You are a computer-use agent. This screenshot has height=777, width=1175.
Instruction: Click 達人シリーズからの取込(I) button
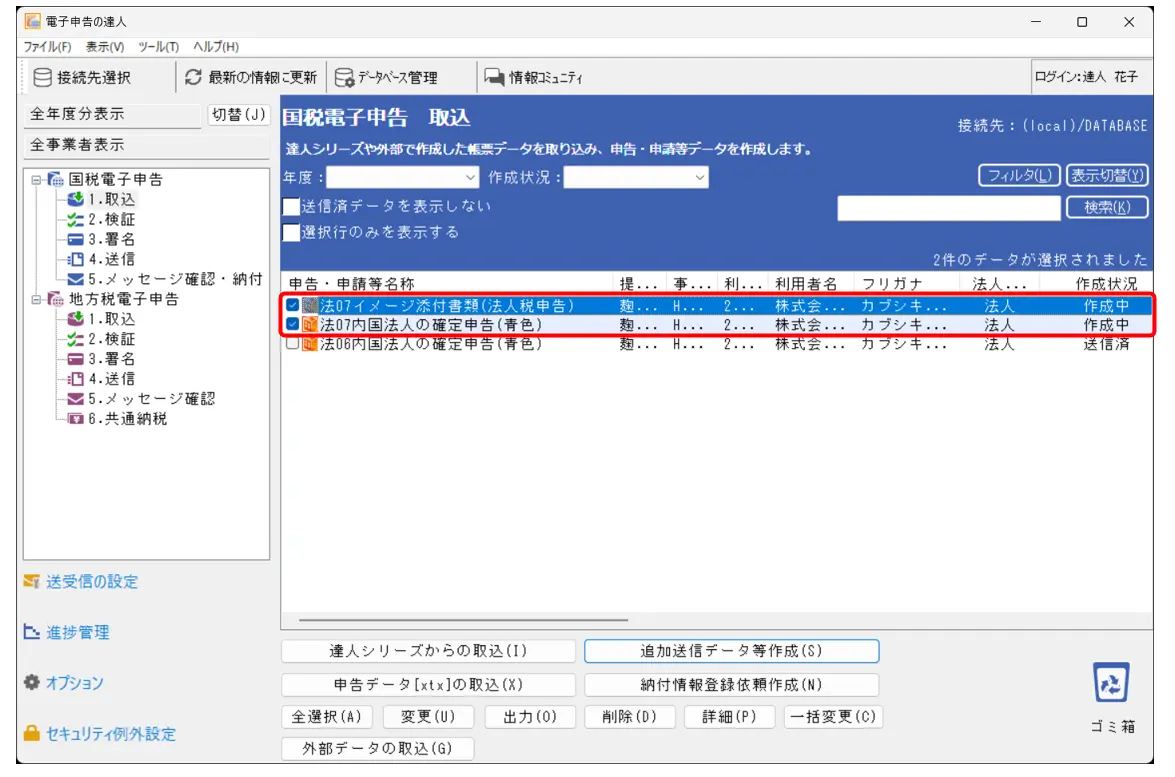click(x=428, y=651)
